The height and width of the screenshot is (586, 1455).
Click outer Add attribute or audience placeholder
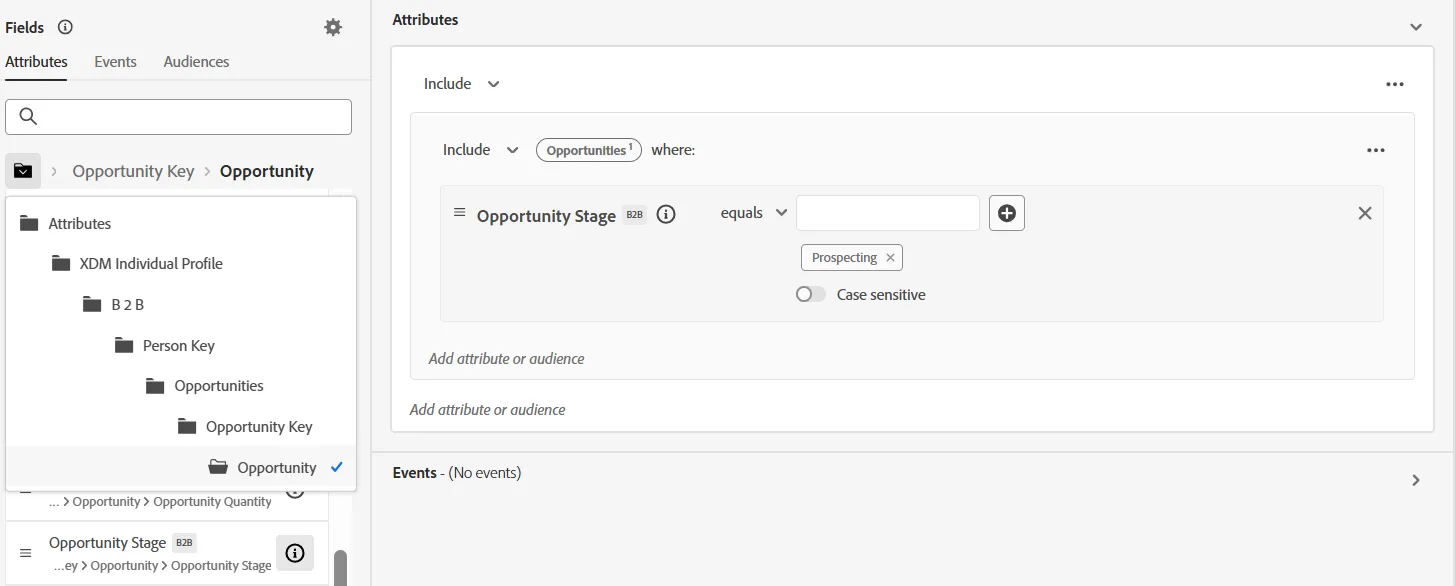point(487,410)
